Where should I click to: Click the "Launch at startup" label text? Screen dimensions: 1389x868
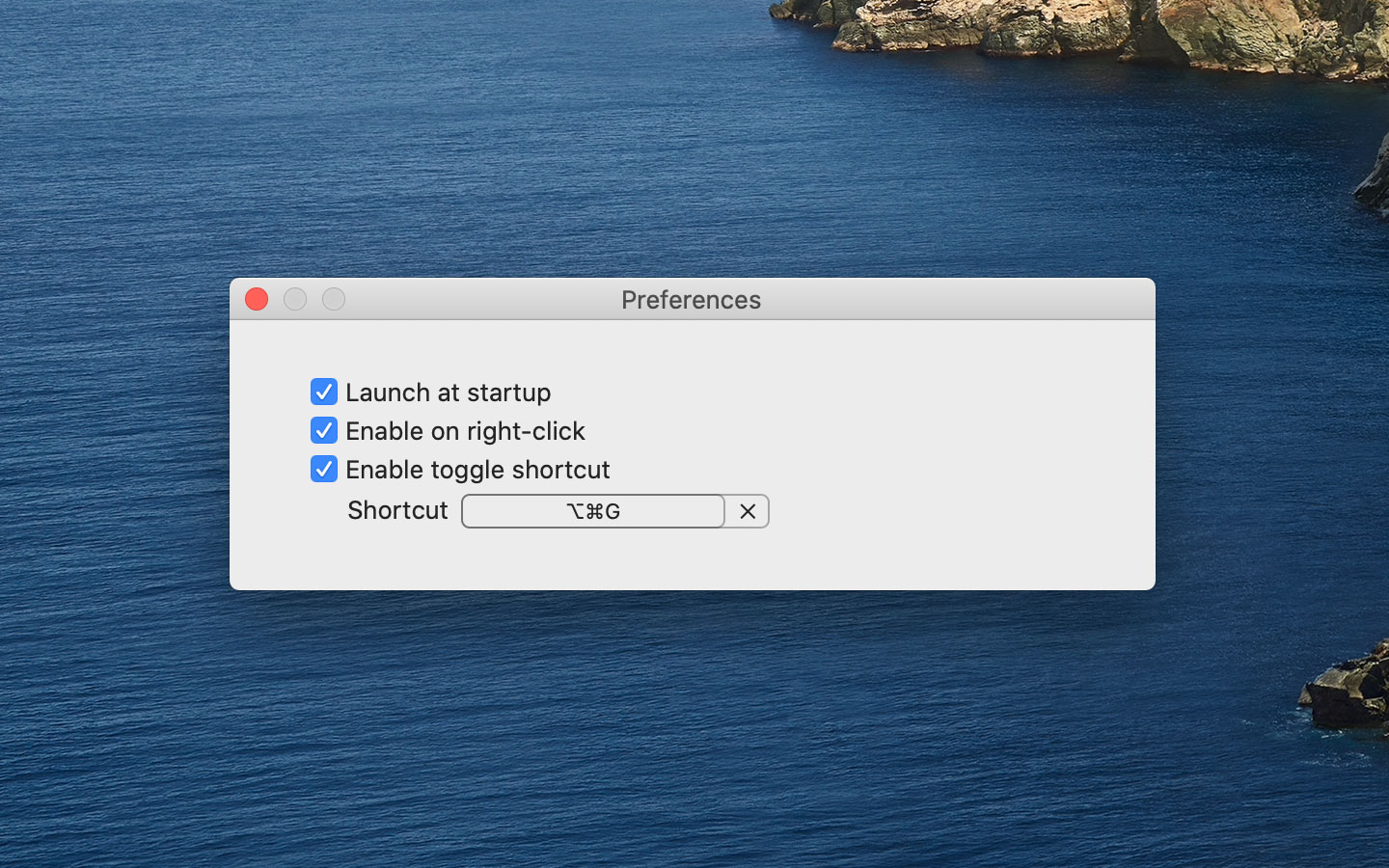coord(449,393)
